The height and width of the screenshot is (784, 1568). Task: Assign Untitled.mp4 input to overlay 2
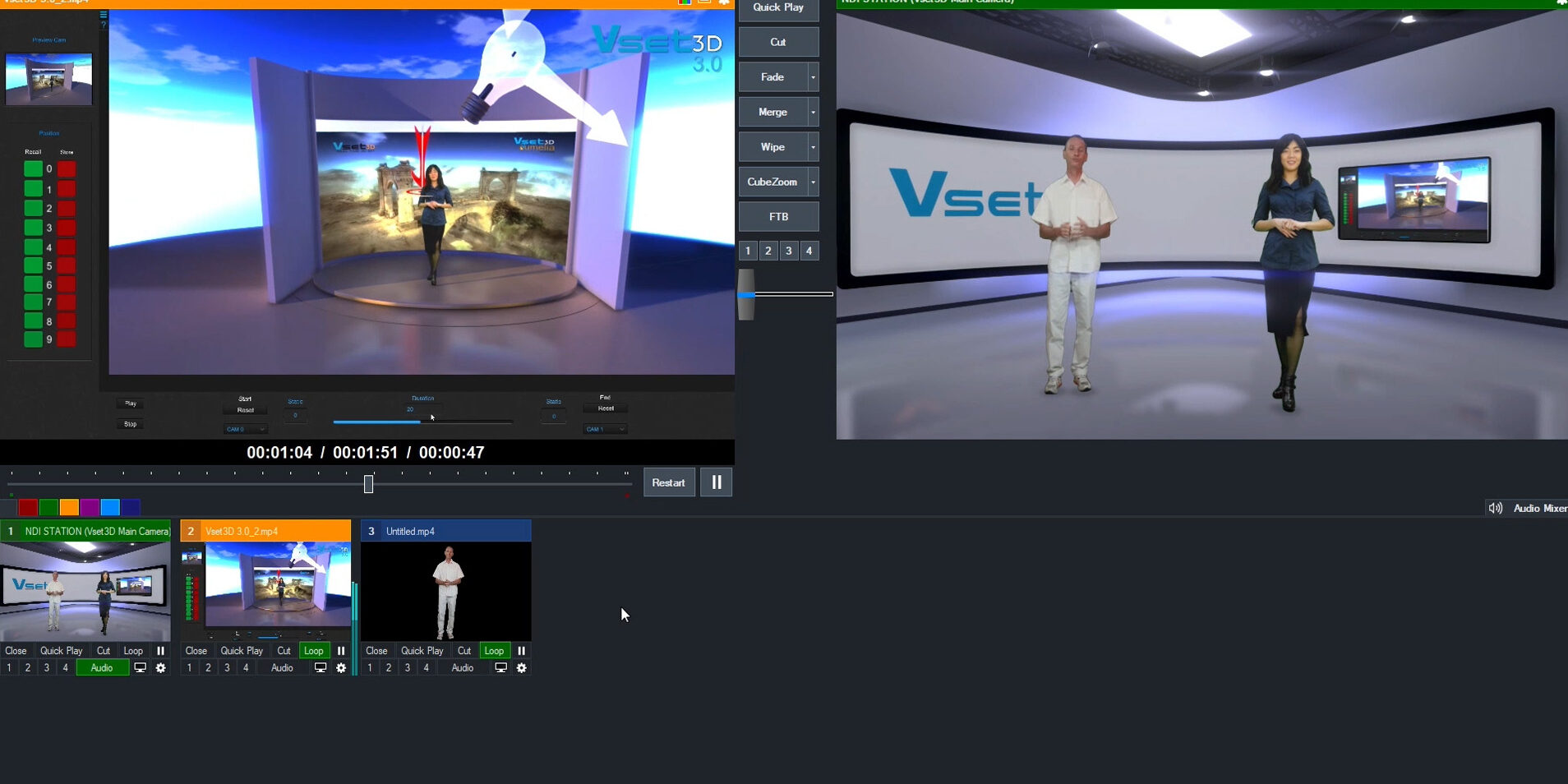click(389, 668)
